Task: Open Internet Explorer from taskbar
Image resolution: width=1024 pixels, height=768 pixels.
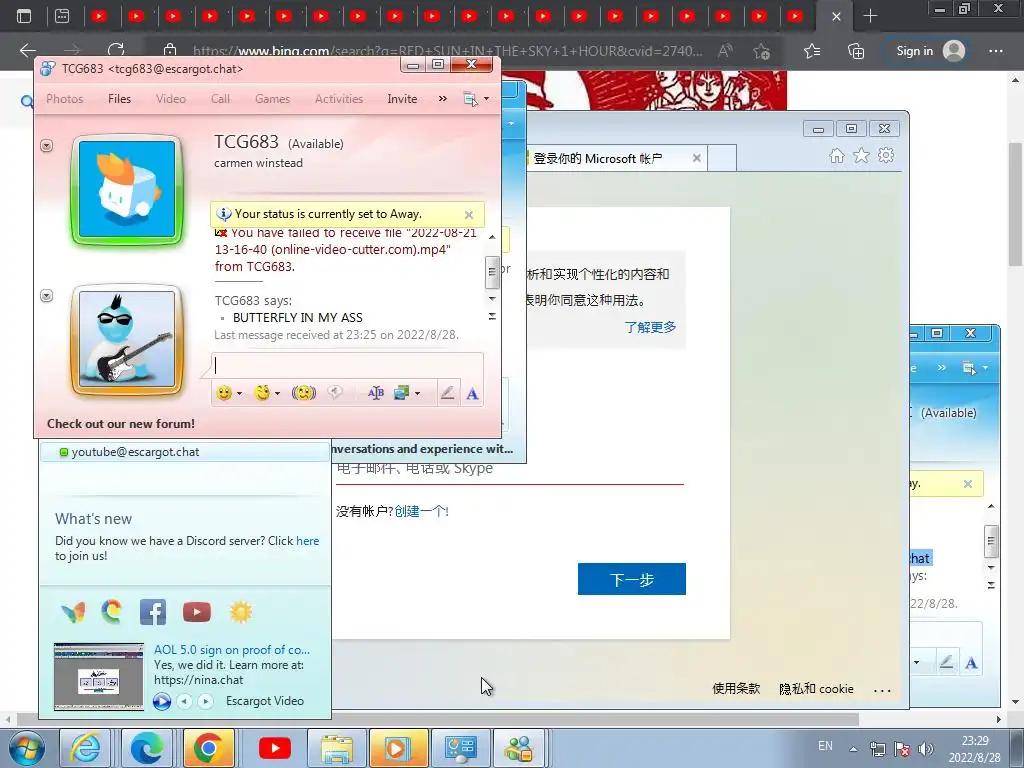Action: 87,748
